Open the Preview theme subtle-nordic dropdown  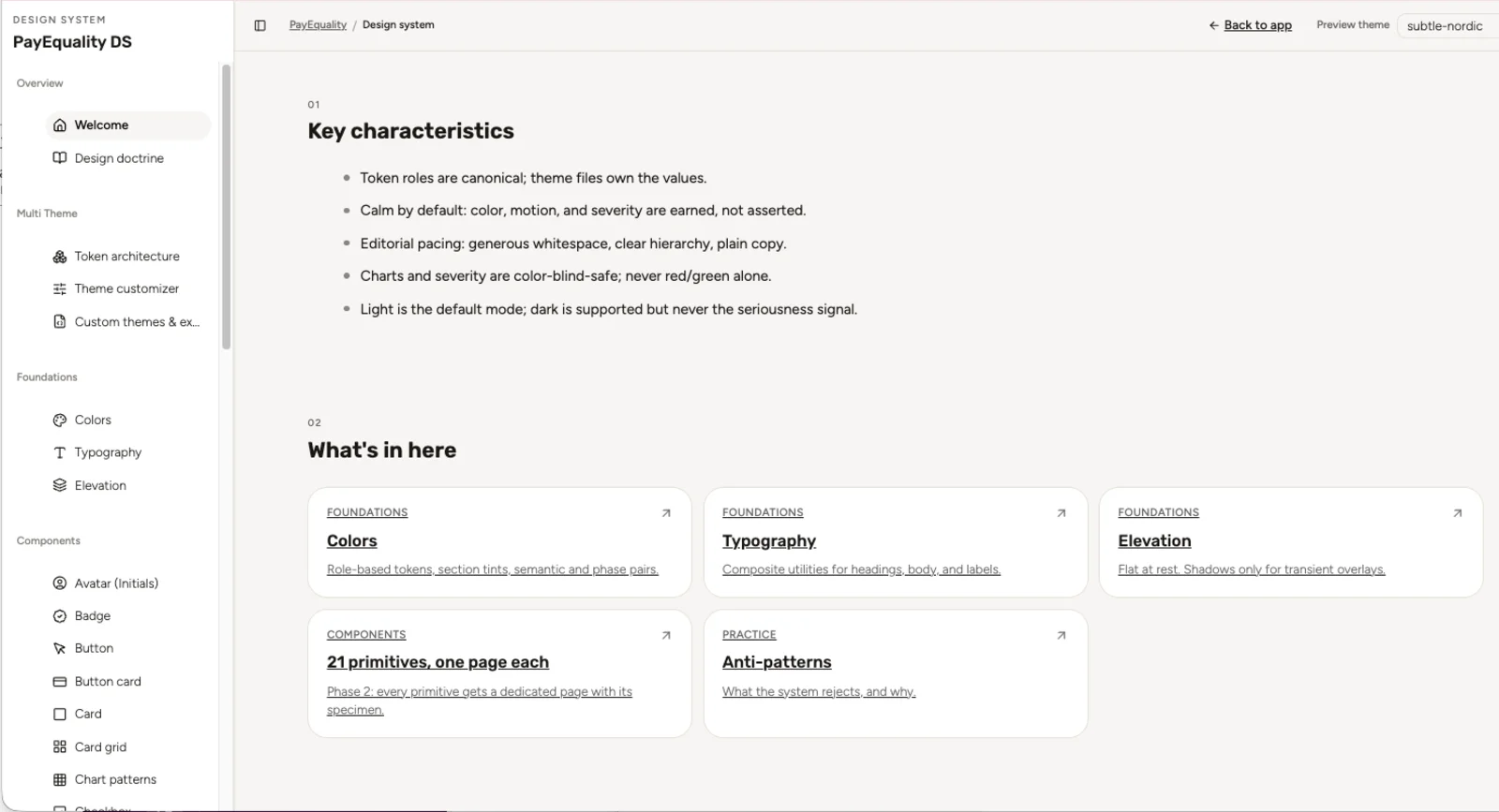[1447, 26]
